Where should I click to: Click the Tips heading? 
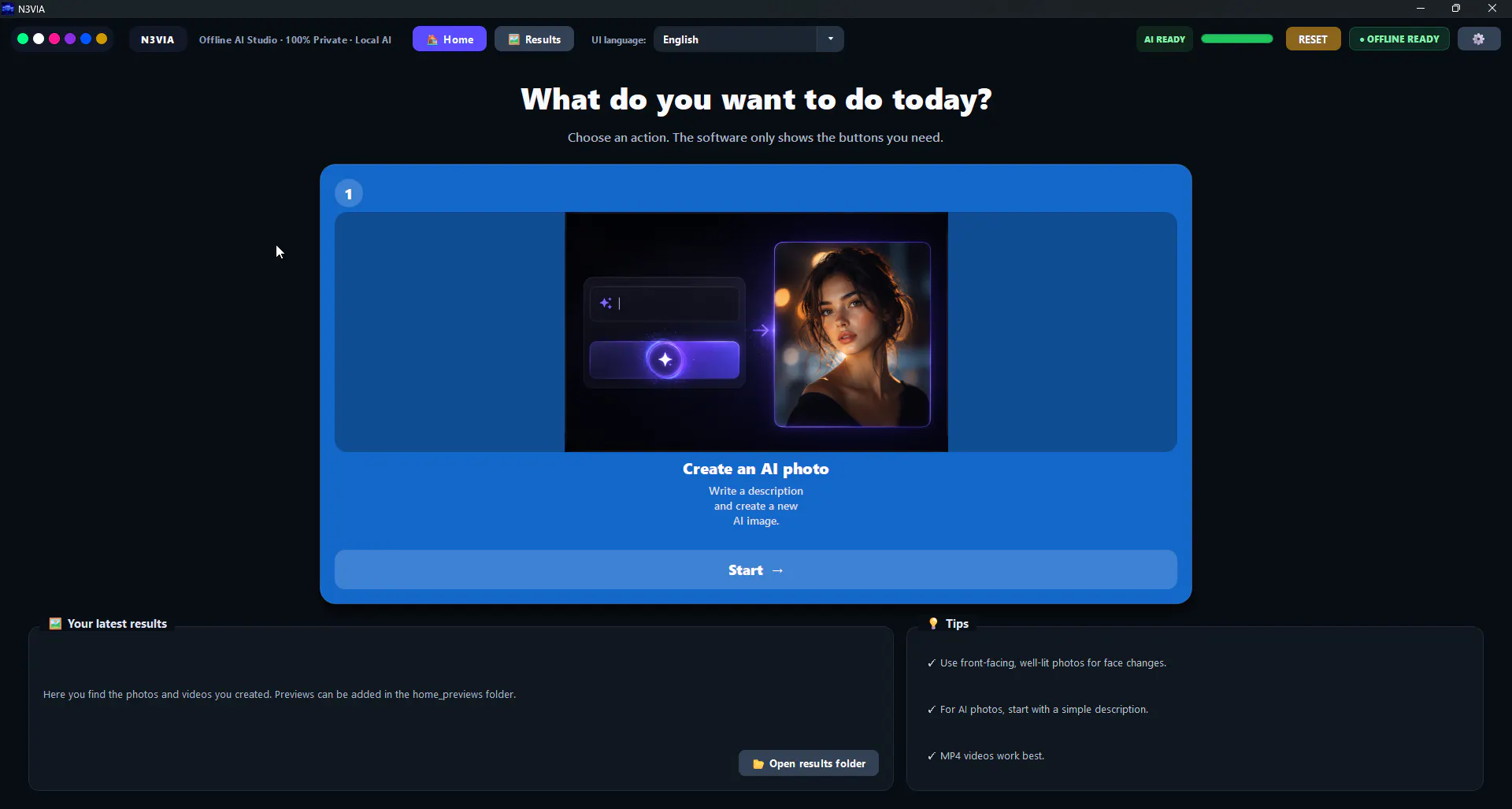(x=949, y=623)
